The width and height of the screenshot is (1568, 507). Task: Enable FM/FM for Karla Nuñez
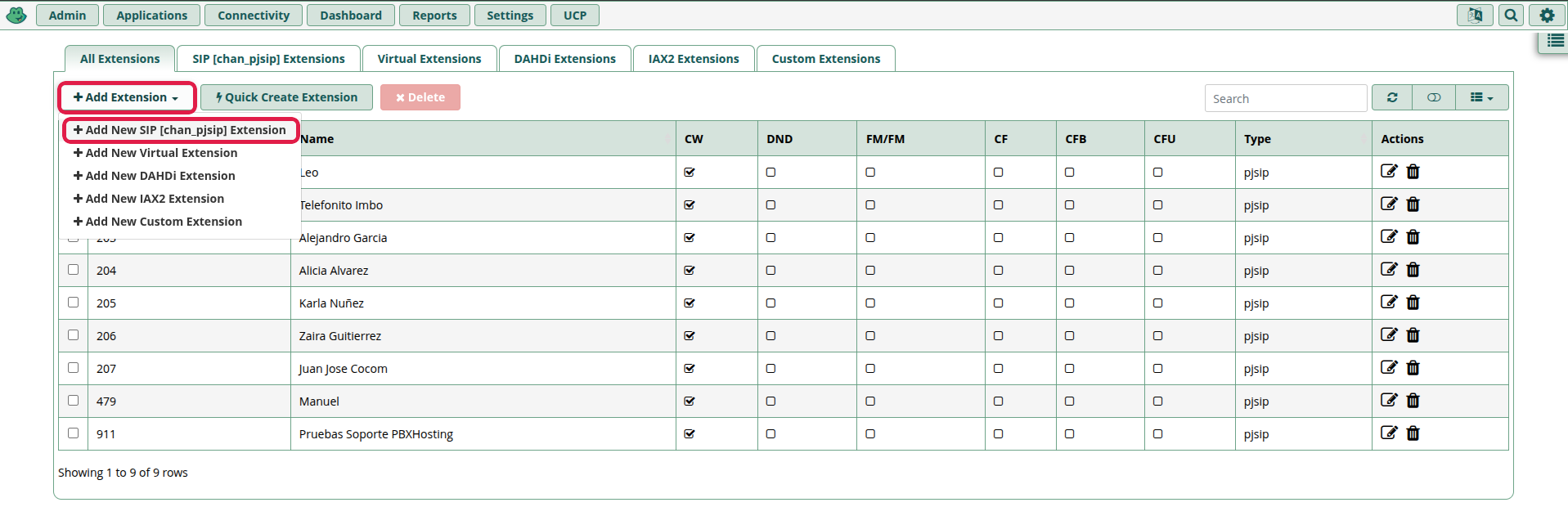click(870, 303)
